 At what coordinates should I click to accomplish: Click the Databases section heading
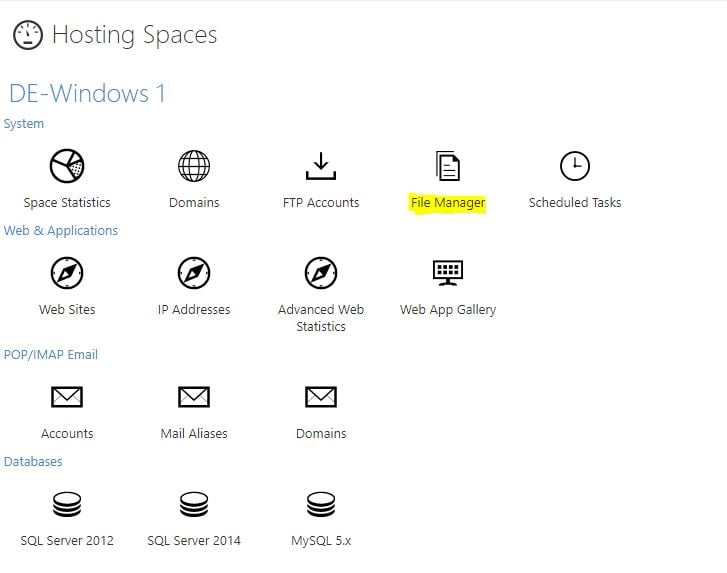[33, 461]
